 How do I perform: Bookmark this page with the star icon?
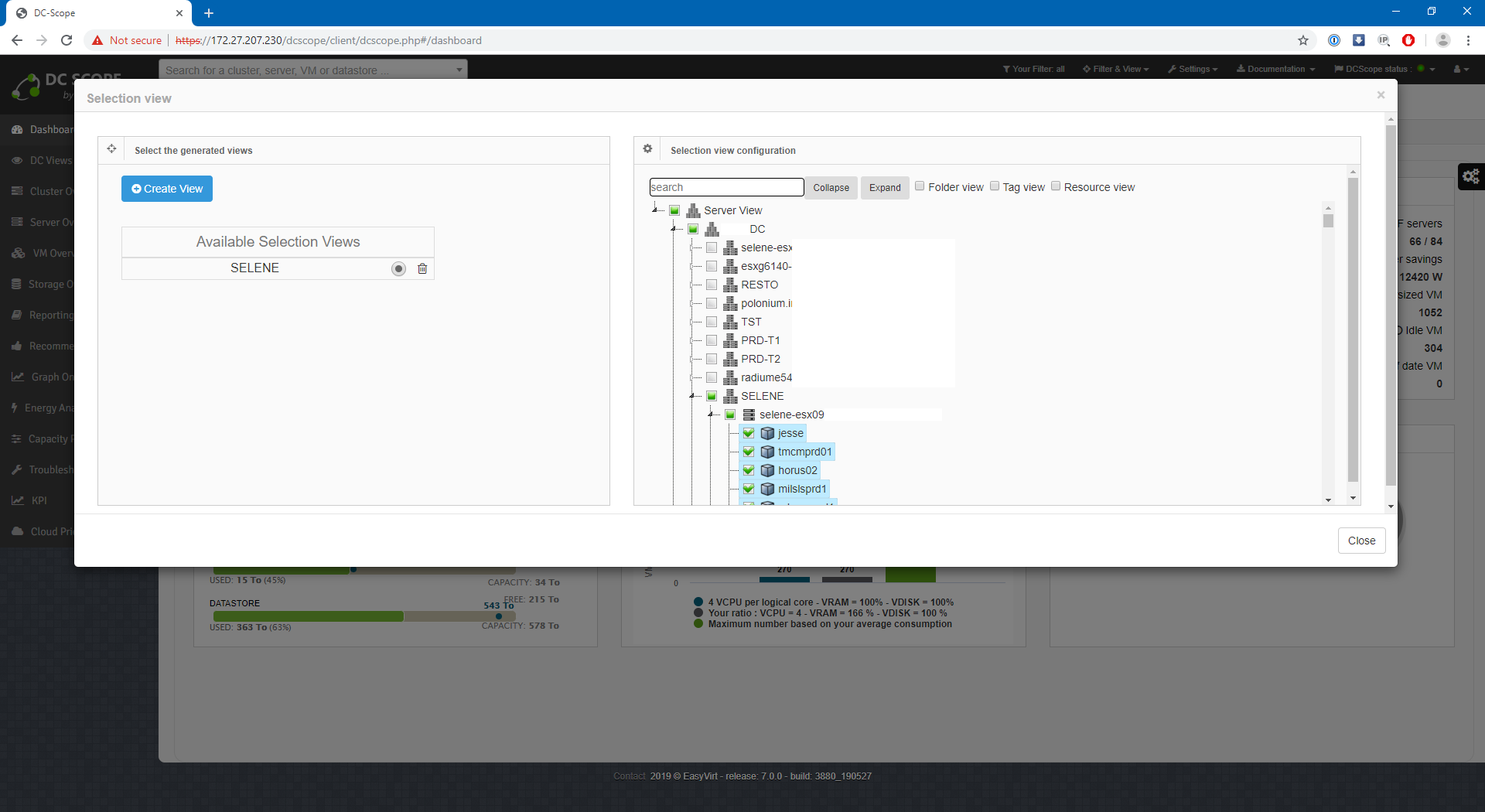[1303, 40]
